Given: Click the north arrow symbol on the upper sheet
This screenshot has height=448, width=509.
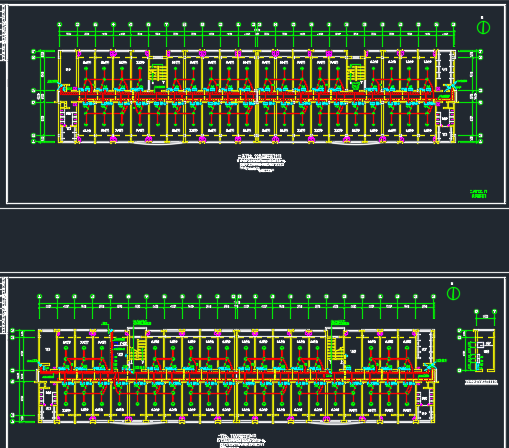Looking at the screenshot, I should click(483, 27).
